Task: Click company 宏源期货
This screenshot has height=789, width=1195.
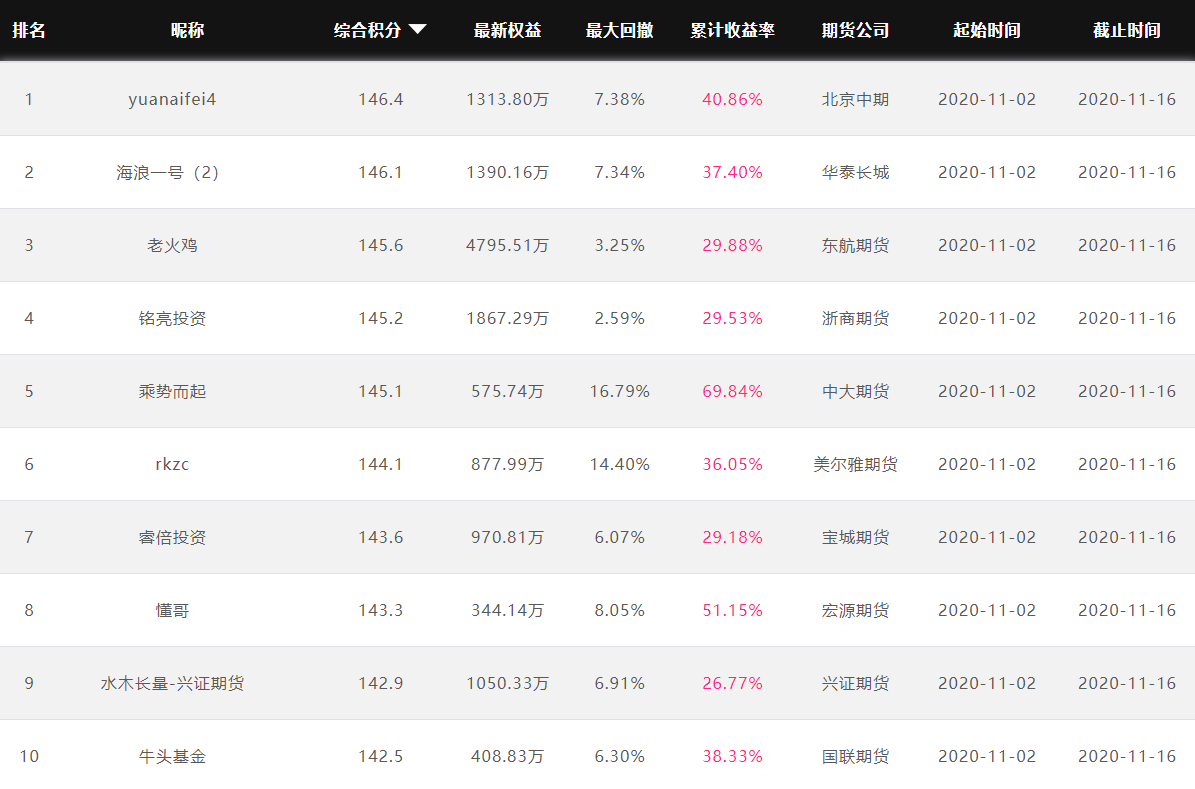Action: 855,611
